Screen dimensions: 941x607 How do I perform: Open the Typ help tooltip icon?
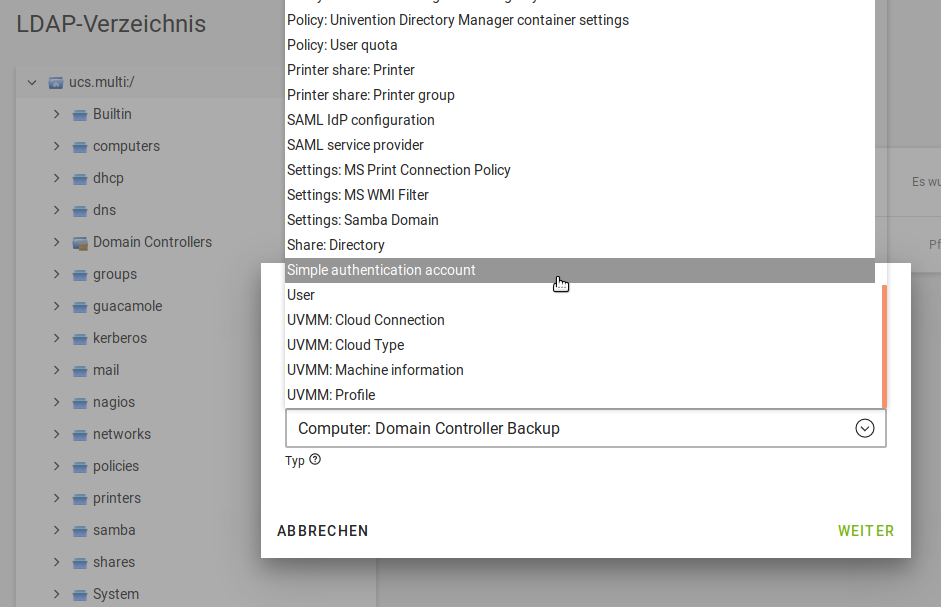pyautogui.click(x=315, y=460)
